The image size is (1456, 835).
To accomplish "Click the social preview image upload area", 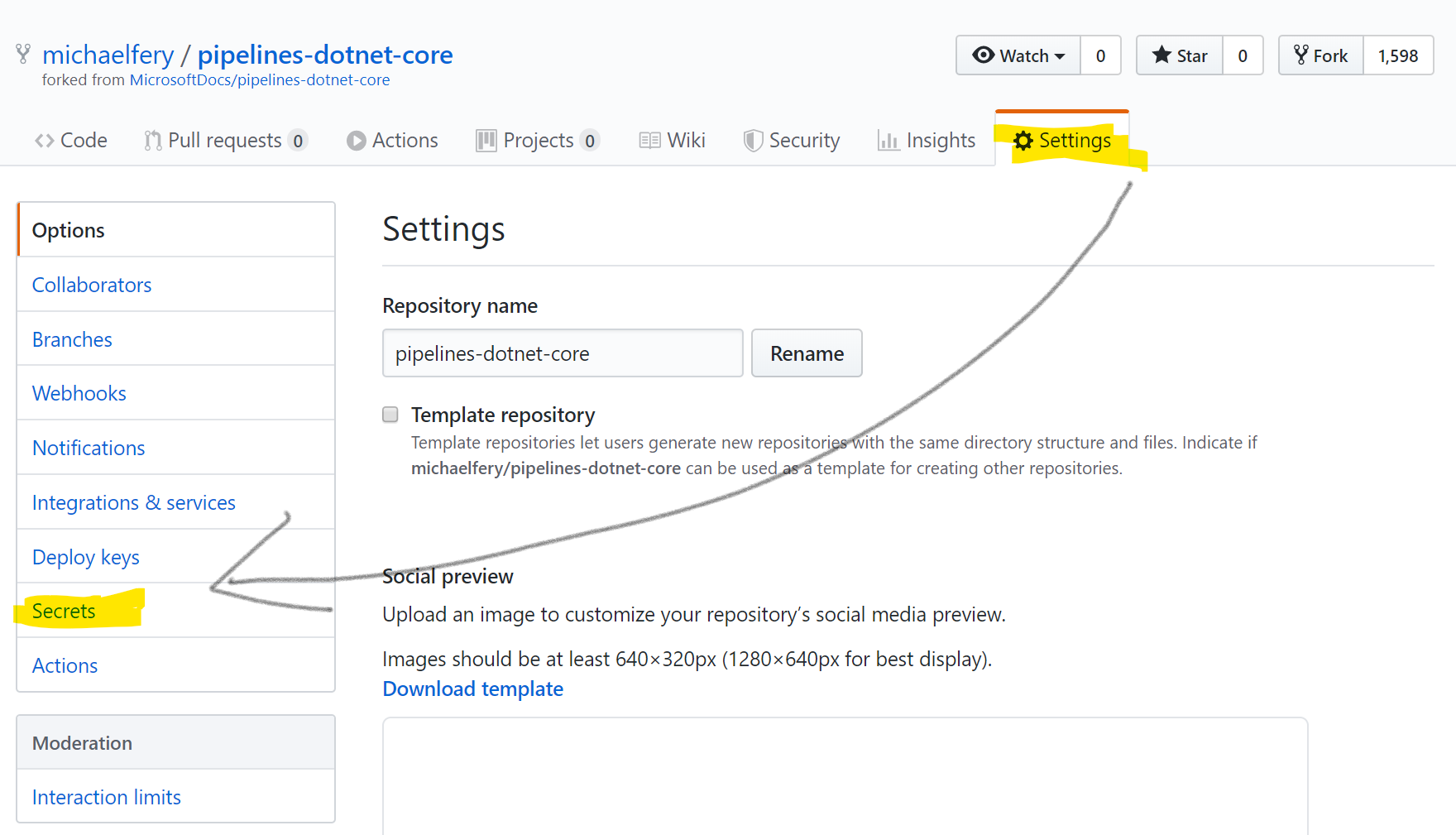I will tap(845, 776).
